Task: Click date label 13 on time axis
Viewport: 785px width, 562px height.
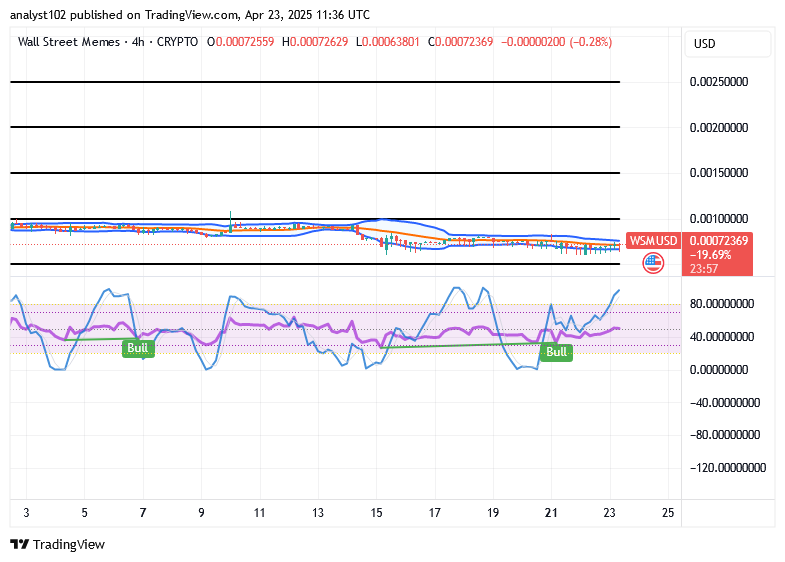Action: (x=318, y=513)
